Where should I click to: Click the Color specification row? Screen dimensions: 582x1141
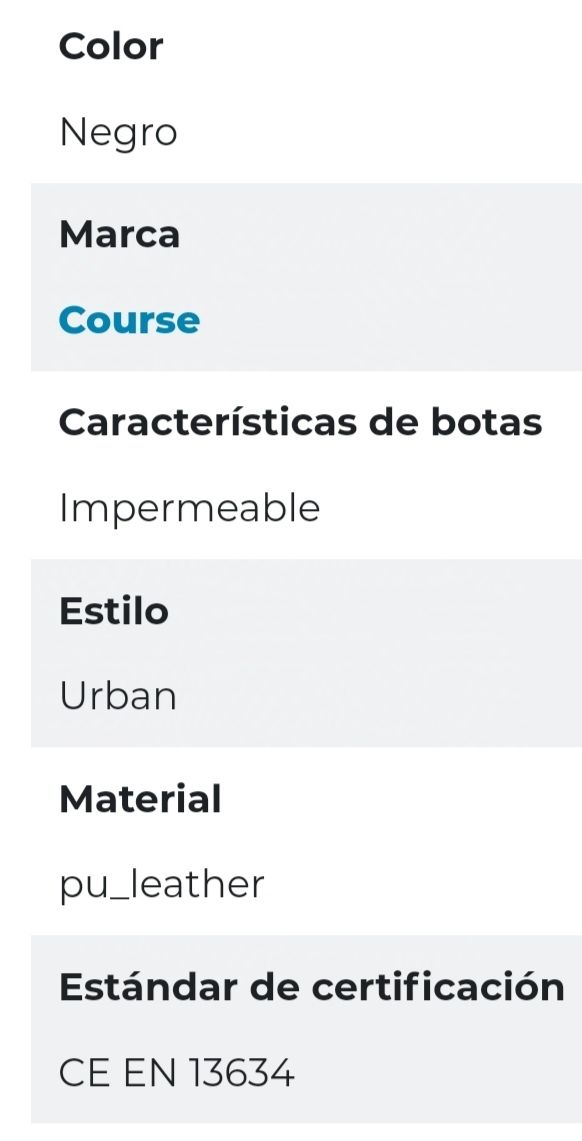coord(291,88)
